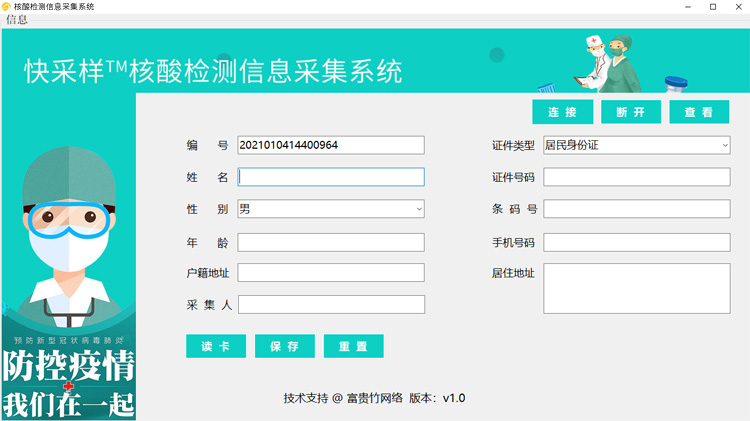
Task: Focus the 编号 number field
Action: click(x=331, y=145)
